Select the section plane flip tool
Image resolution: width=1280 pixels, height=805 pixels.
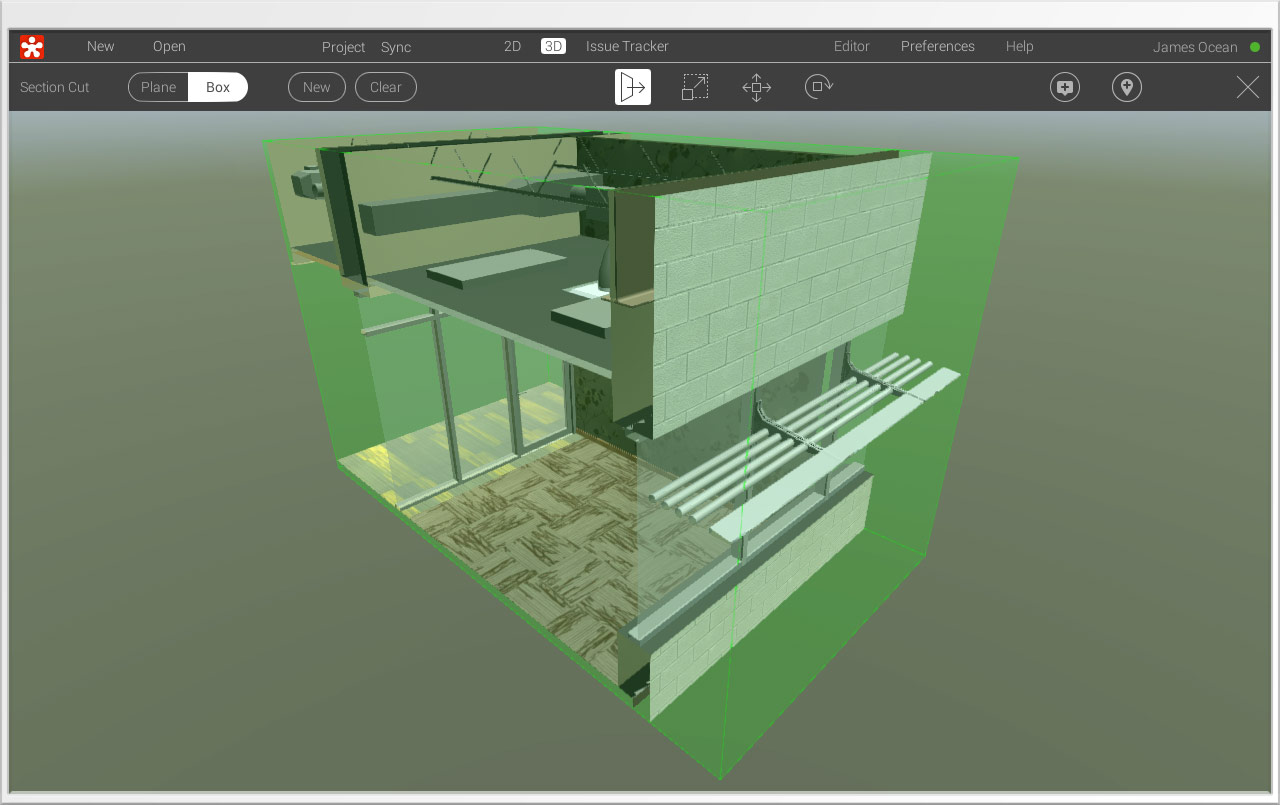(632, 87)
